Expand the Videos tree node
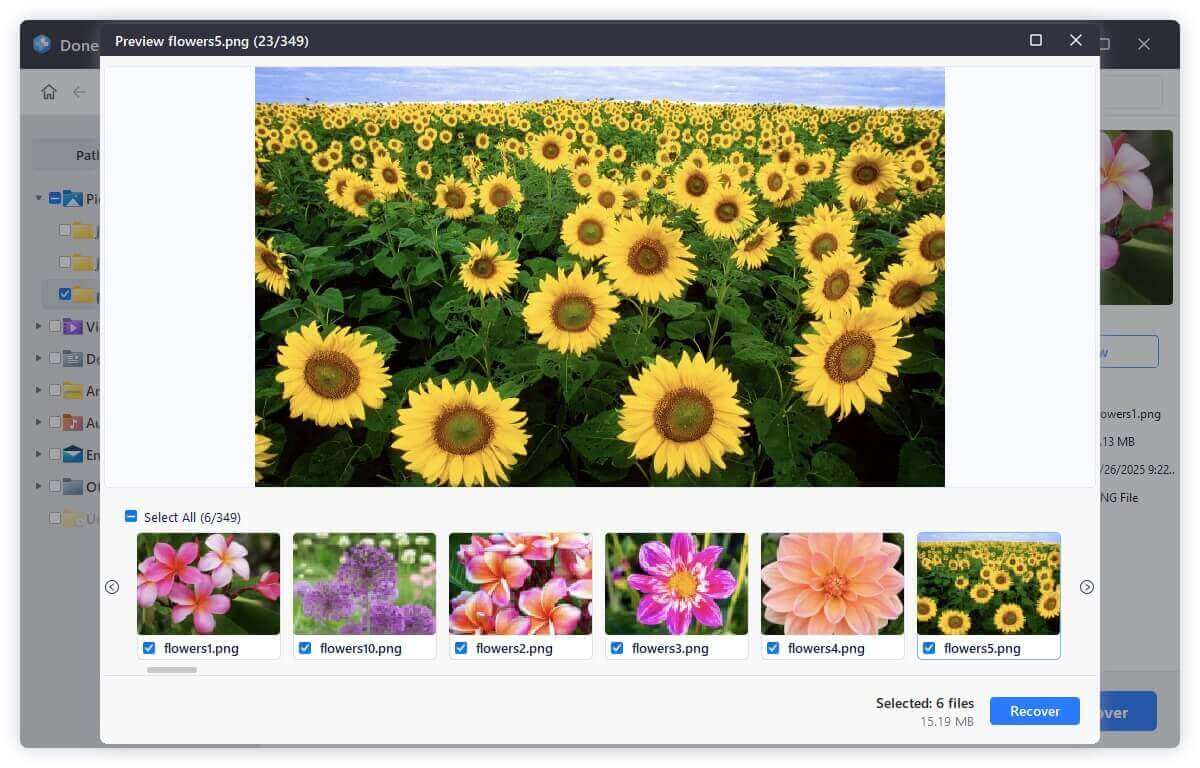 coord(38,326)
